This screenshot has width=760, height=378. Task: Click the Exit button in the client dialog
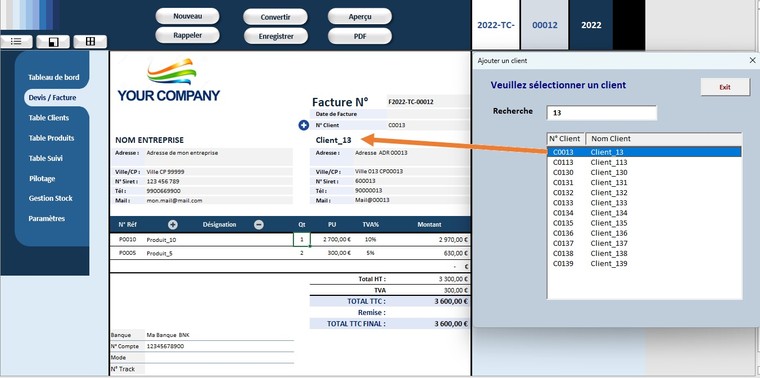pyautogui.click(x=725, y=87)
